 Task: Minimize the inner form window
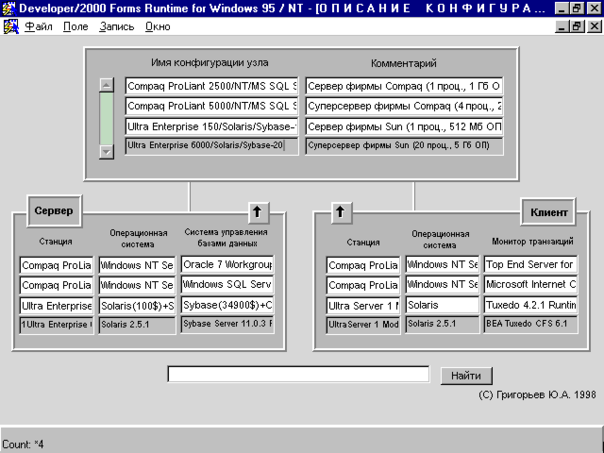(563, 27)
